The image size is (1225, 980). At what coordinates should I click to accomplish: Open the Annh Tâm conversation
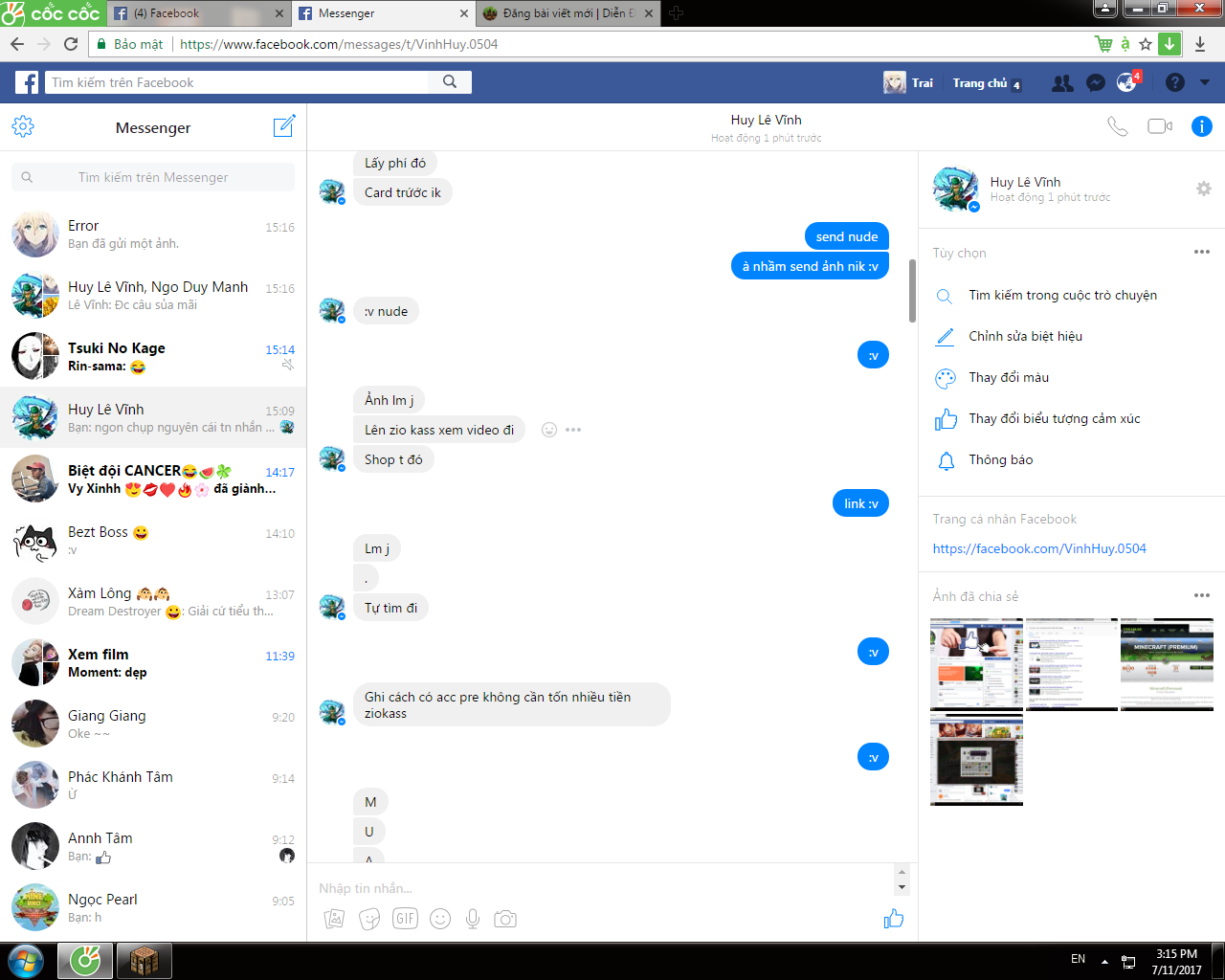pyautogui.click(x=153, y=847)
